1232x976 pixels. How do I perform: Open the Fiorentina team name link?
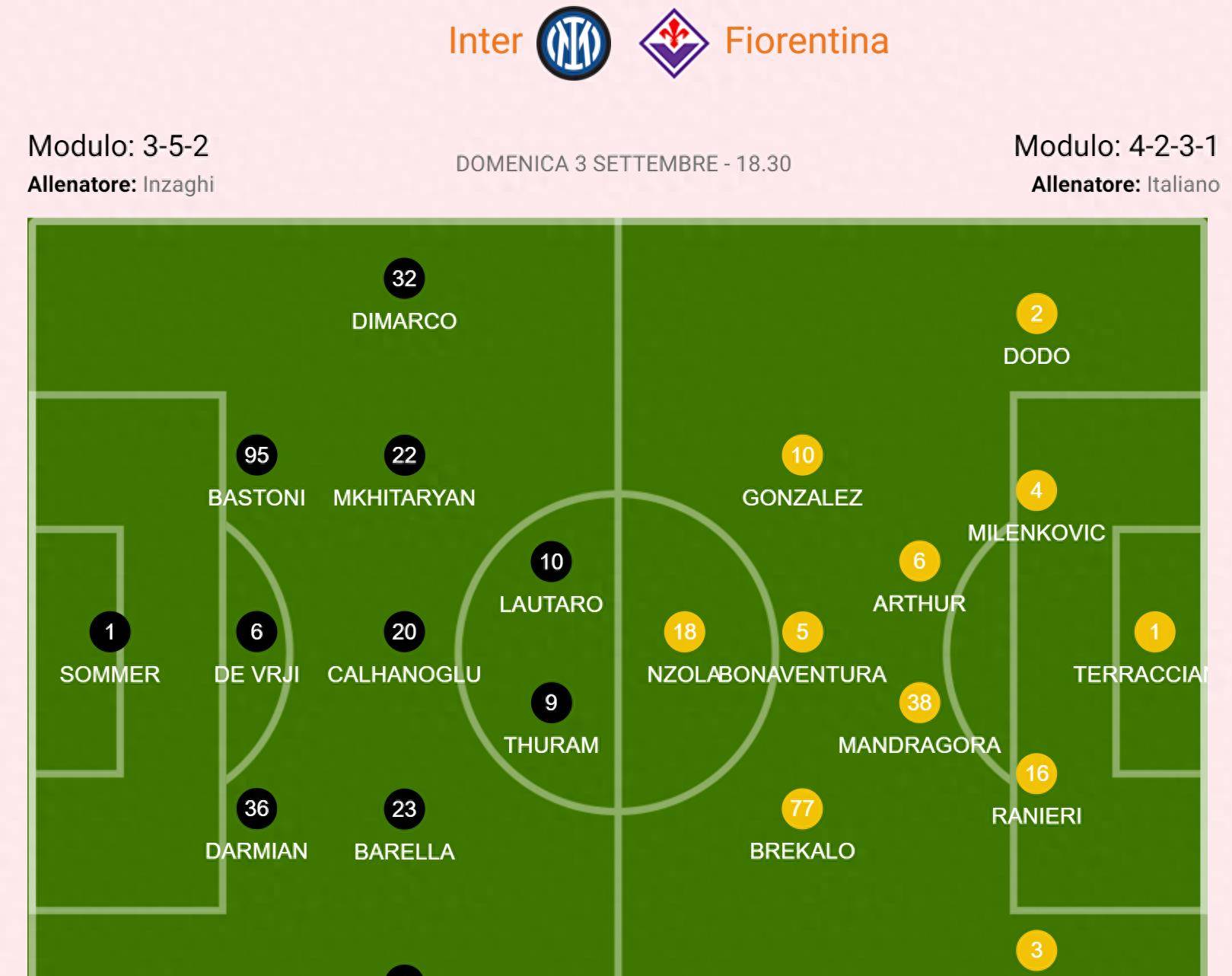pos(807,41)
